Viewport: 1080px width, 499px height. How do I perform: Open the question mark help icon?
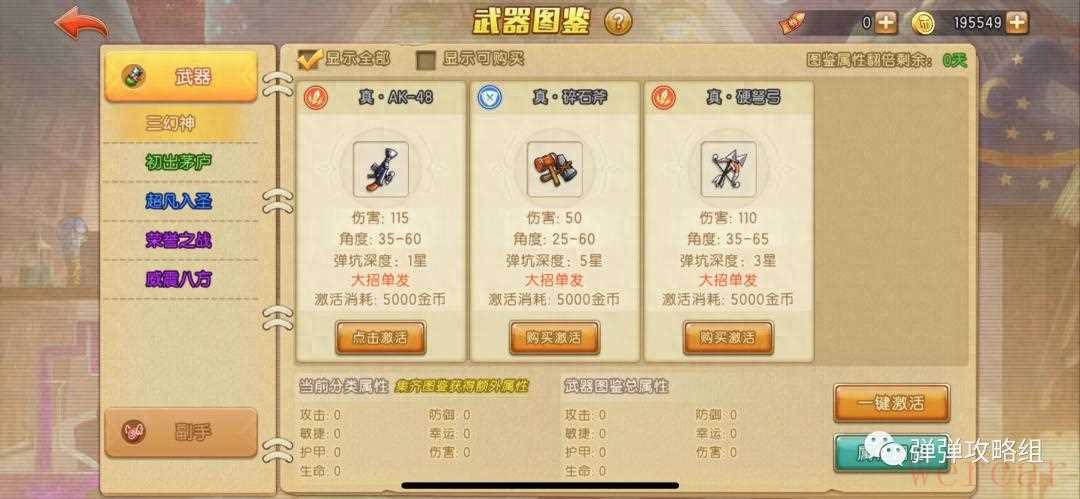tap(618, 23)
